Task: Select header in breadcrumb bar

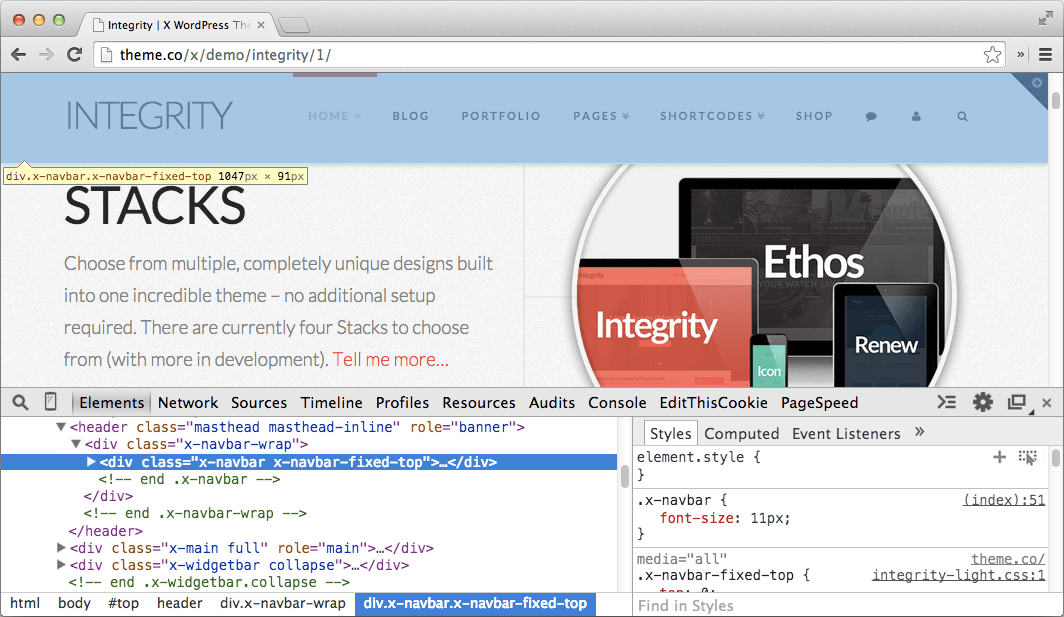Action: [179, 603]
